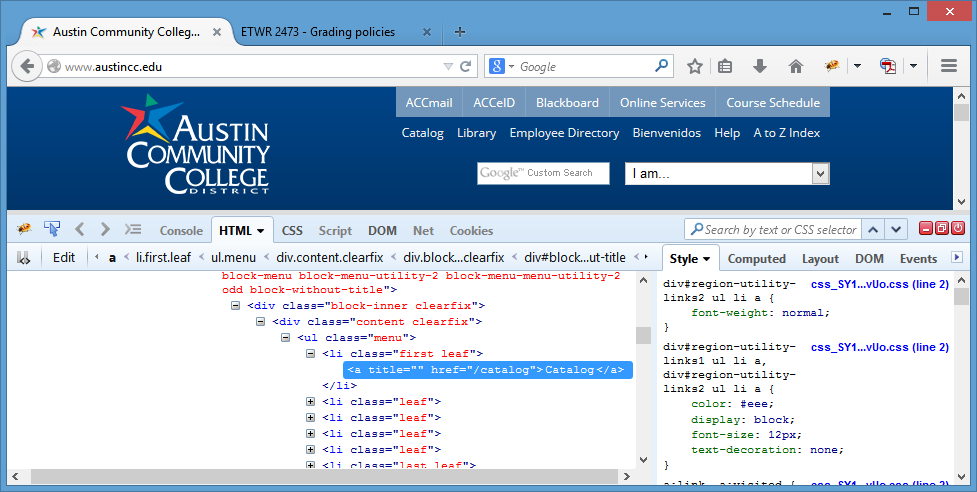The image size is (977, 492).
Task: Open the Firebug toolbar button dropdown arrow
Action: point(857,66)
